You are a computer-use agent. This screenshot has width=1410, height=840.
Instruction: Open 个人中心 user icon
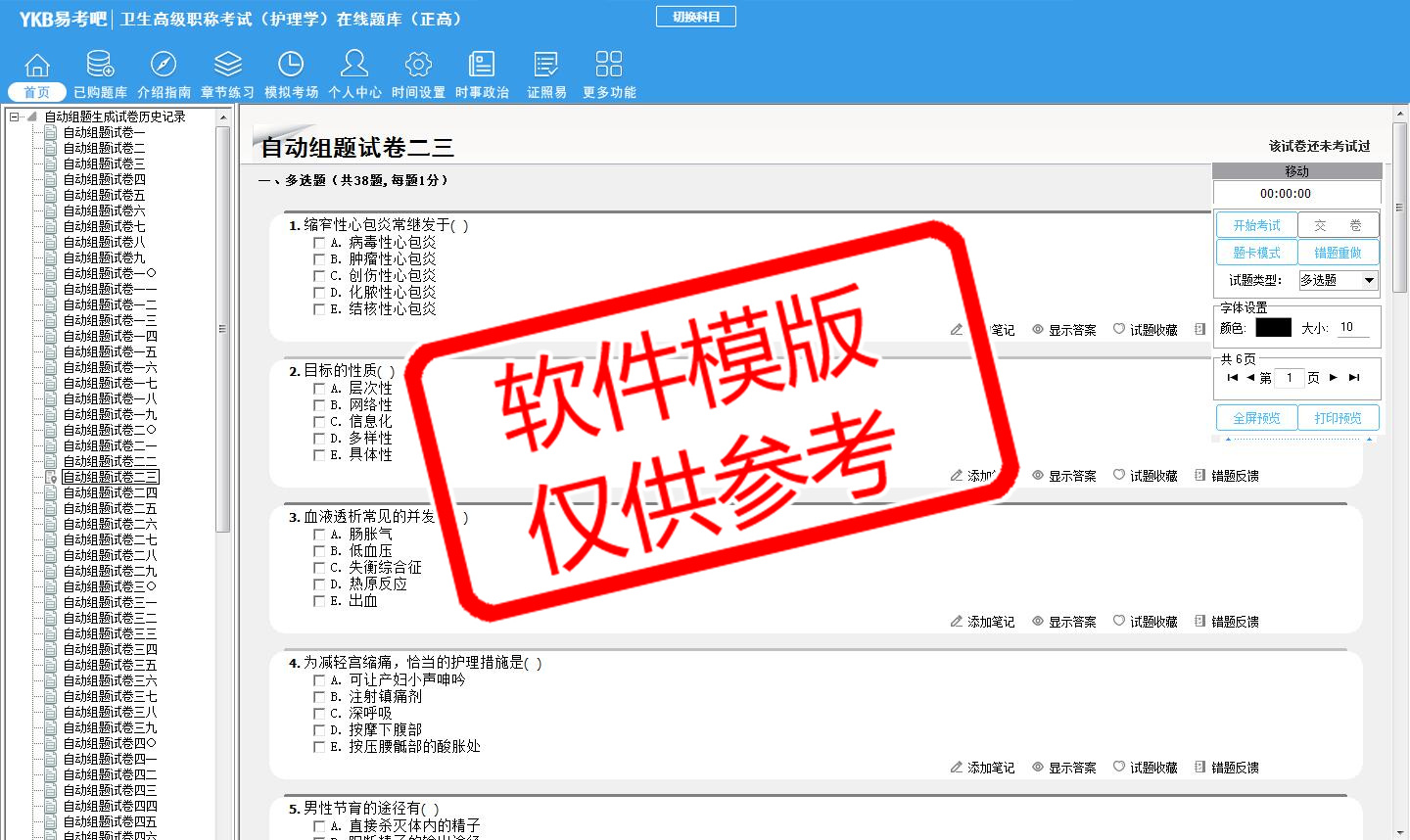pyautogui.click(x=354, y=65)
